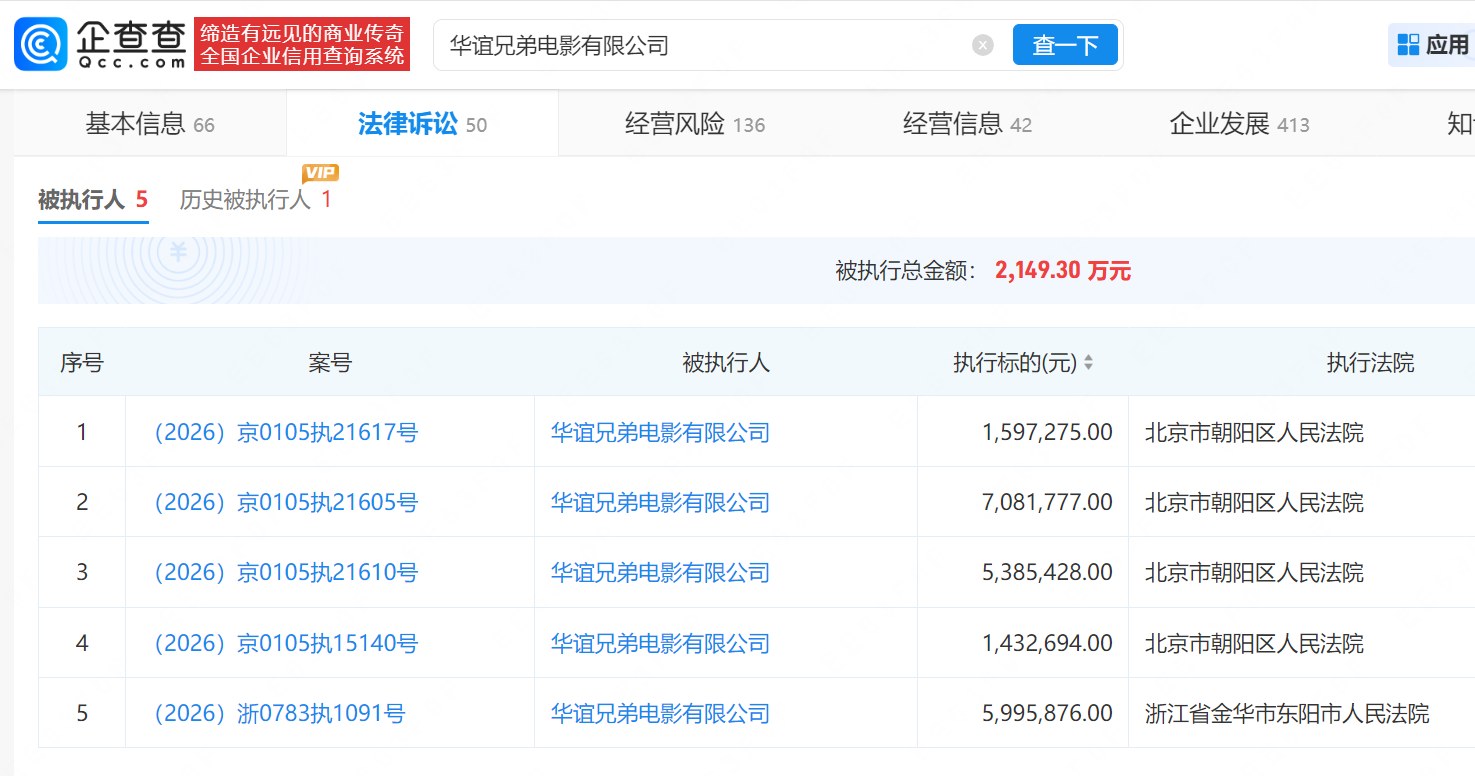Open 华谊兄弟电影有限公司 link in row 2
The height and width of the screenshot is (776, 1475).
tap(661, 502)
